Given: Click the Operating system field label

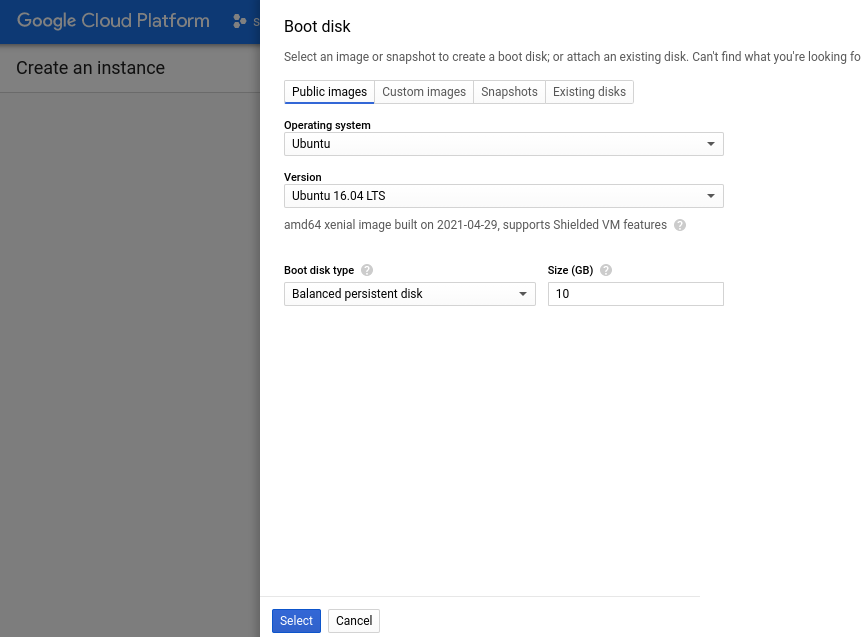Looking at the screenshot, I should pyautogui.click(x=327, y=125).
